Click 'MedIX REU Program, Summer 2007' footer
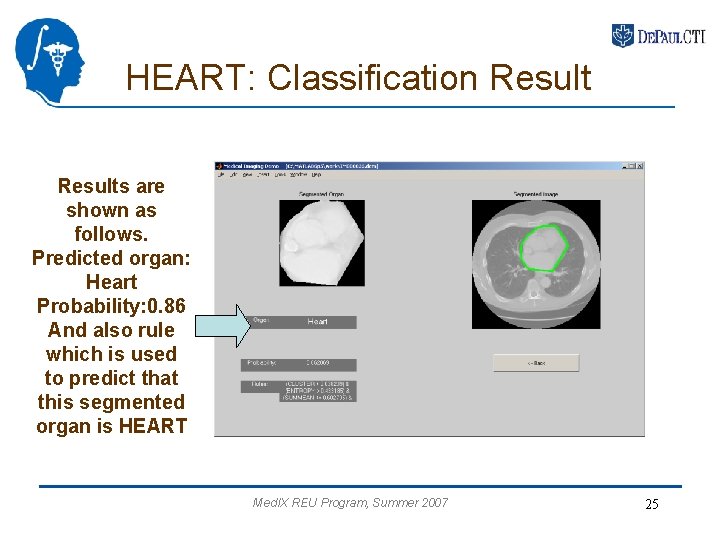Screen dimensions: 720x540 350,502
